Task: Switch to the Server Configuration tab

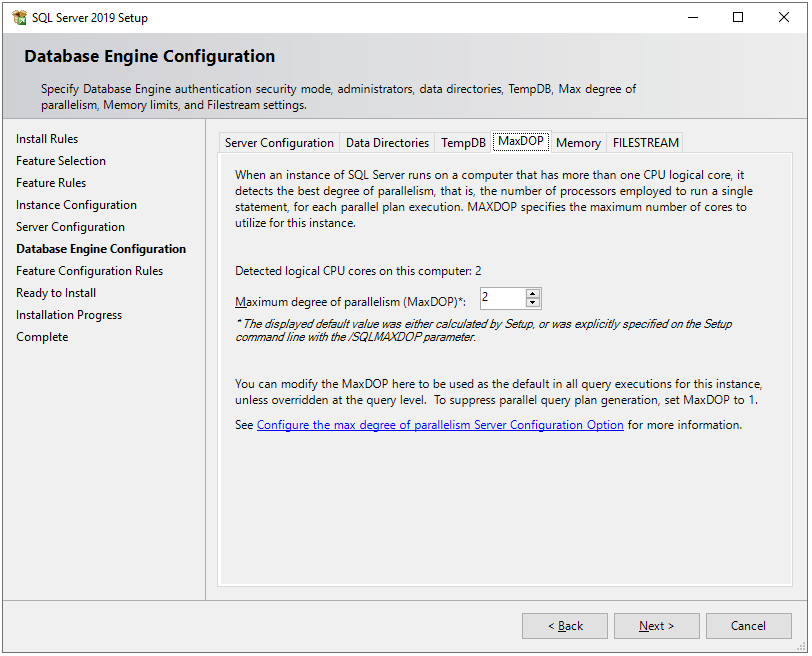Action: pos(279,143)
